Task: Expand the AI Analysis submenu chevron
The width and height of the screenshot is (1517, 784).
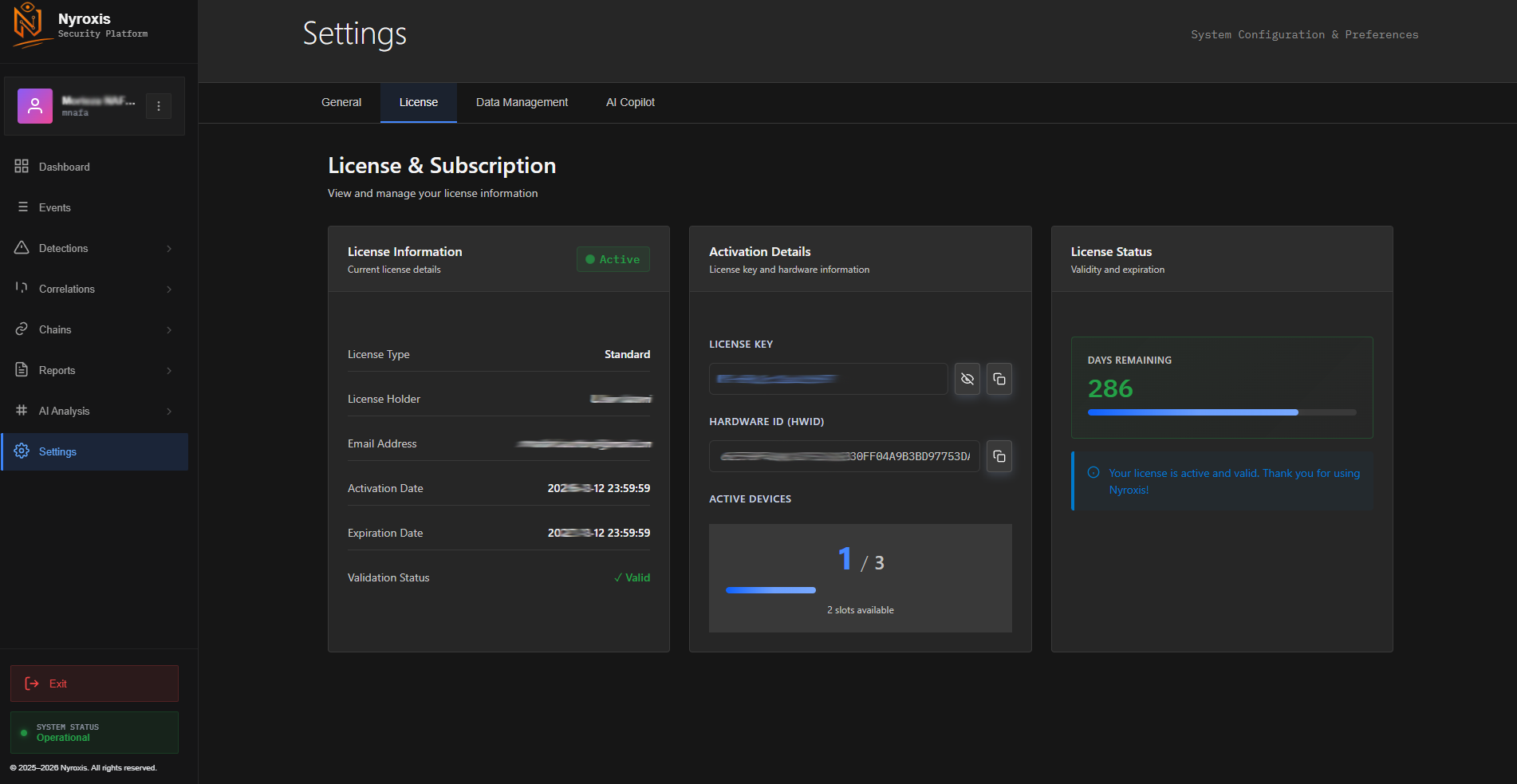Action: [169, 412]
